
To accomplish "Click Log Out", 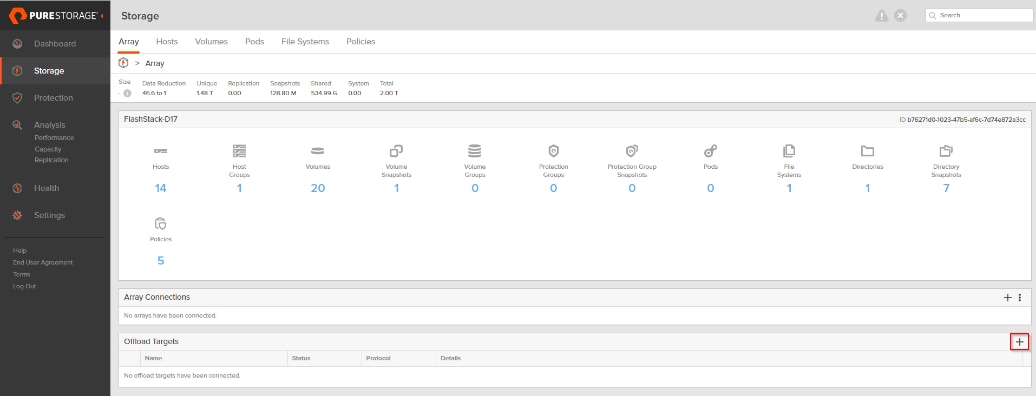I will (24, 286).
